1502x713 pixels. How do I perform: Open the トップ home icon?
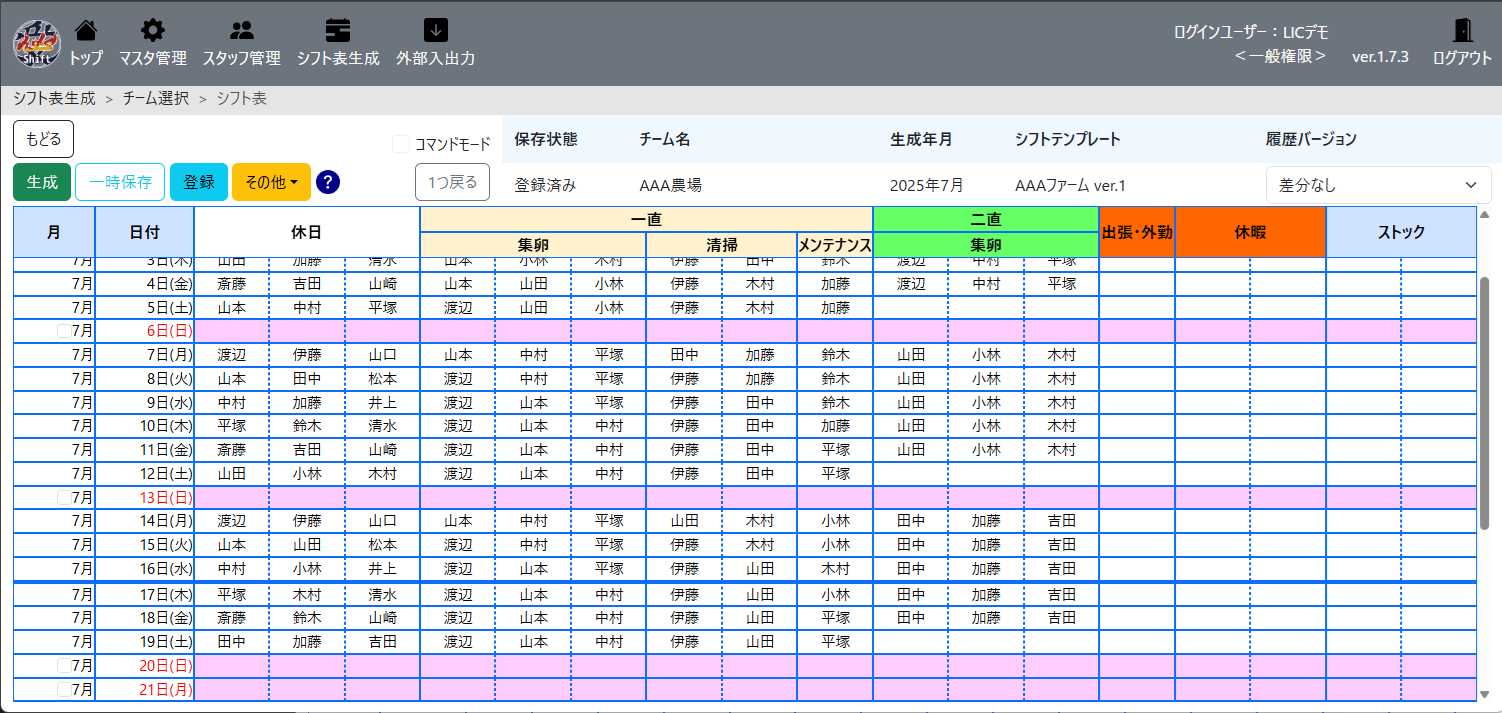(x=86, y=29)
